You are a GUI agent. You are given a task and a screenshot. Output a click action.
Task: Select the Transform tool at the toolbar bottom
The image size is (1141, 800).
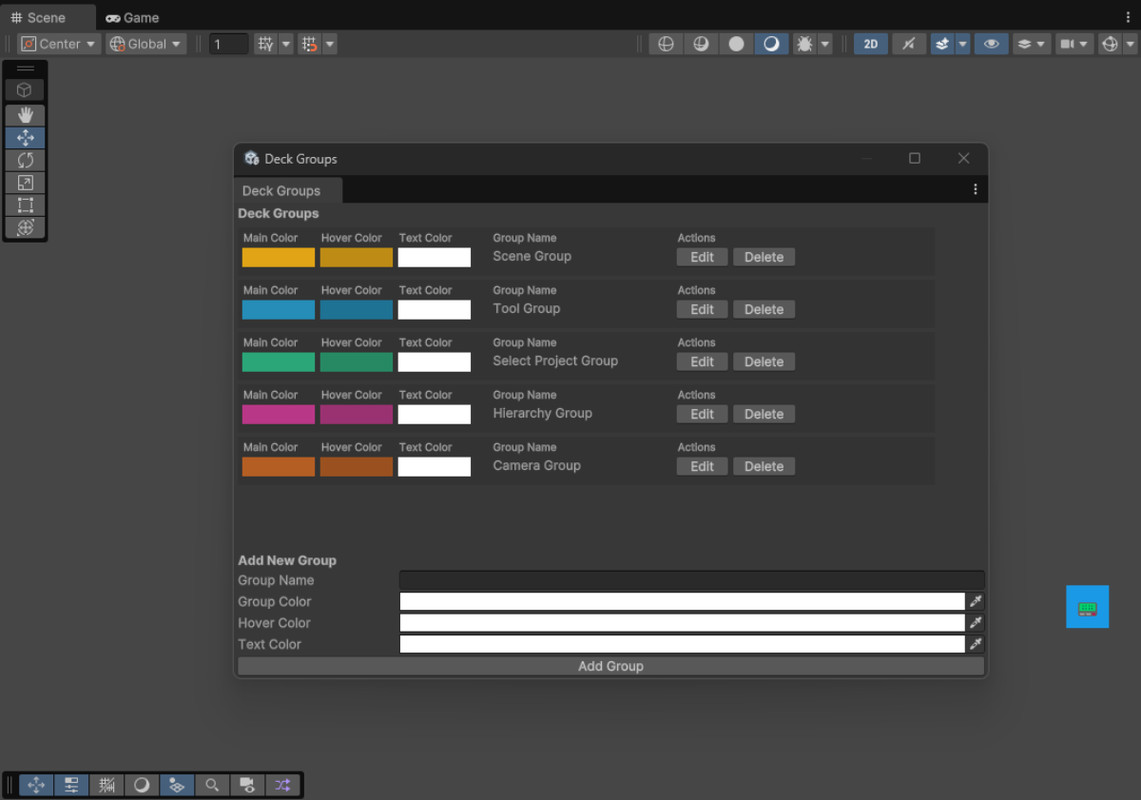tap(36, 785)
